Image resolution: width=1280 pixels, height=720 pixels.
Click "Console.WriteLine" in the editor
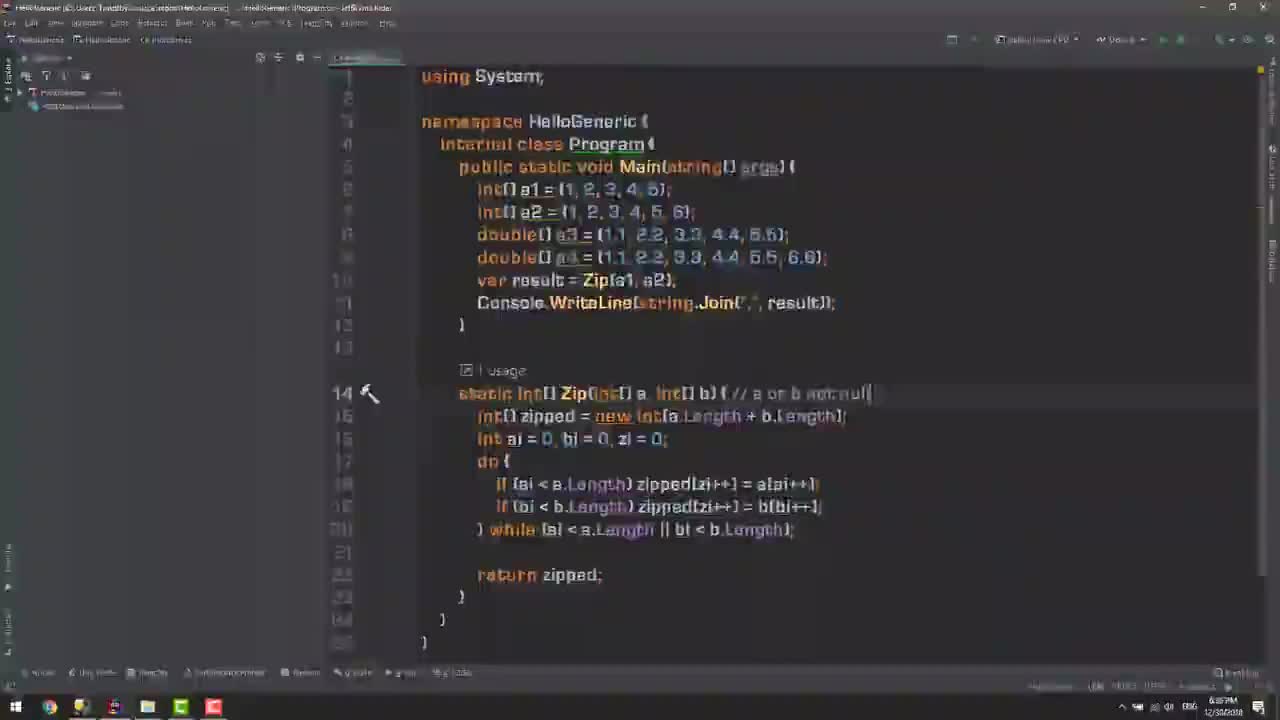554,303
